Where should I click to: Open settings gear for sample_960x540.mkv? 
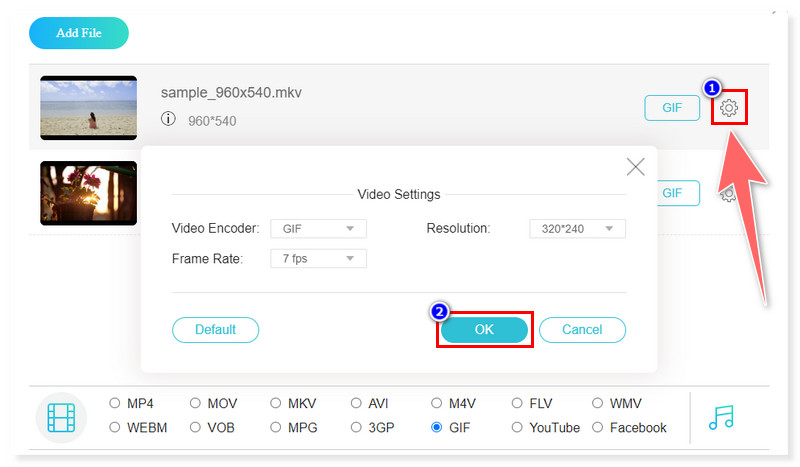click(x=729, y=108)
